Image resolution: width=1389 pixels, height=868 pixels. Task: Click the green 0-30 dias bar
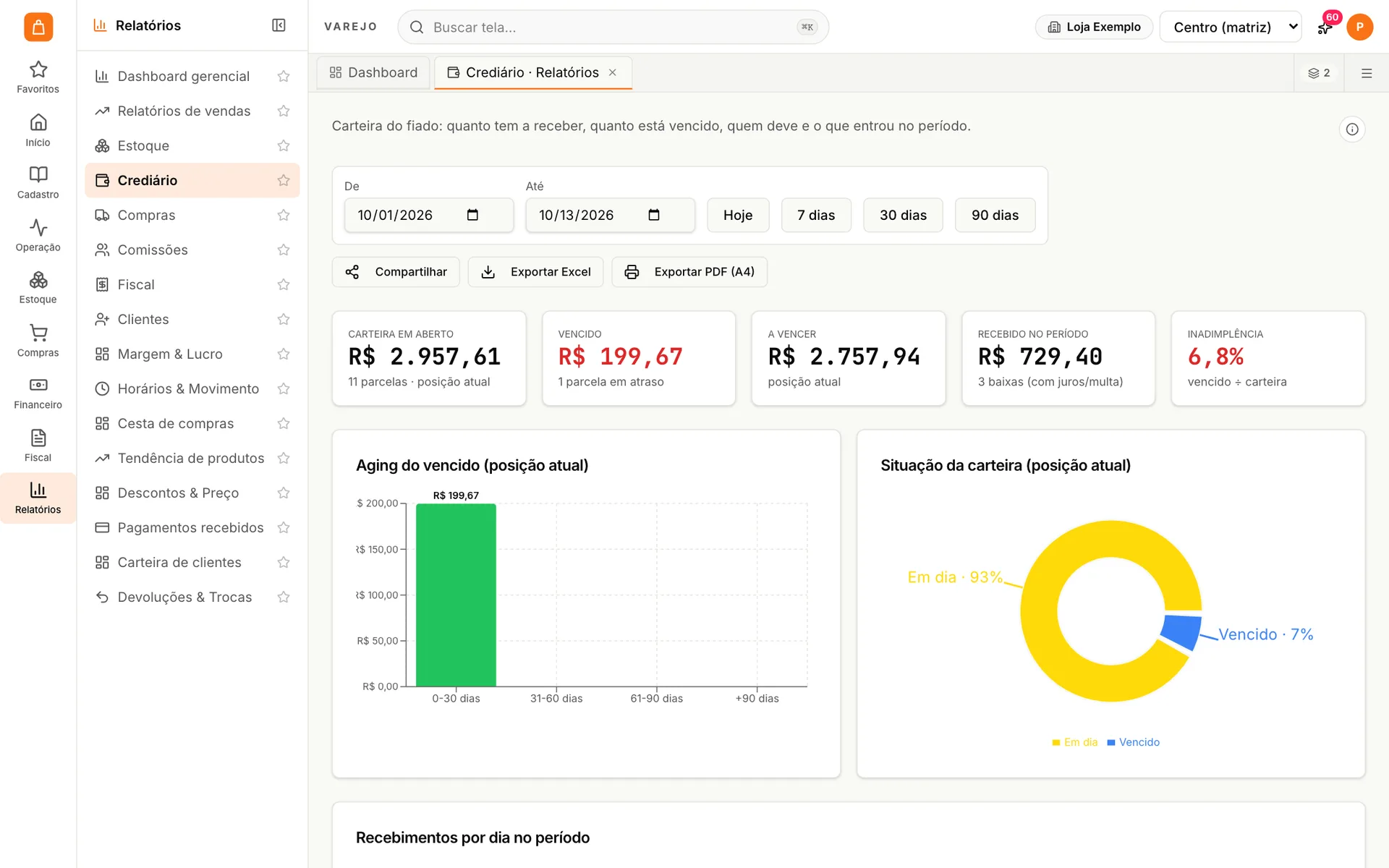point(456,595)
